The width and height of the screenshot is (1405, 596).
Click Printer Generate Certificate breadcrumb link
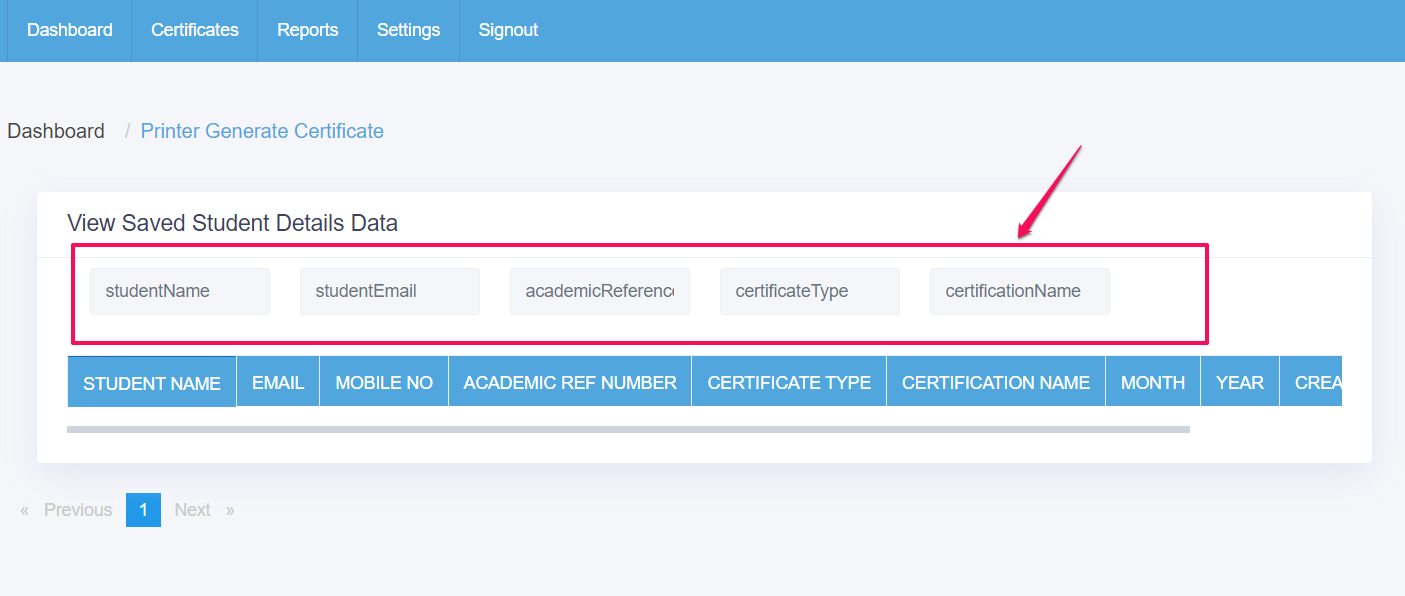tap(262, 131)
